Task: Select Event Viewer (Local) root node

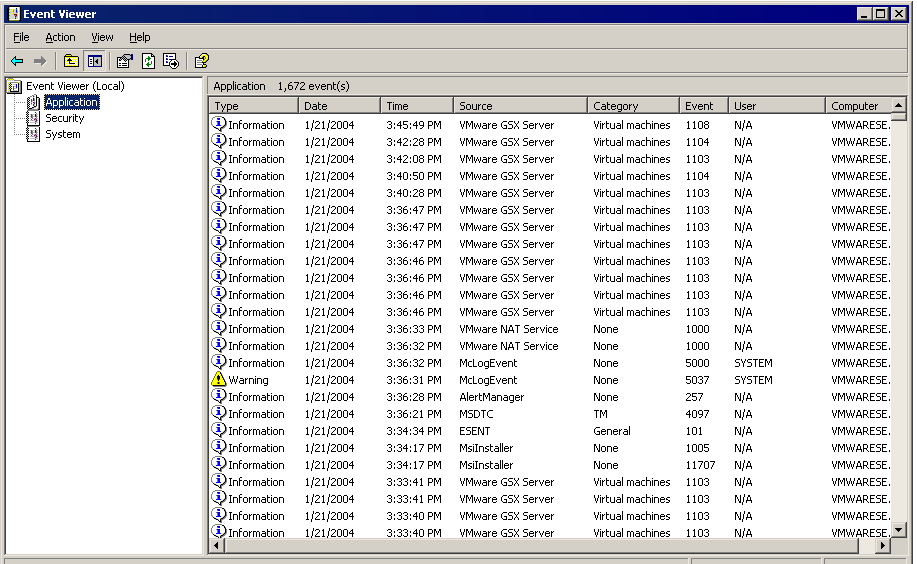Action: 75,86
